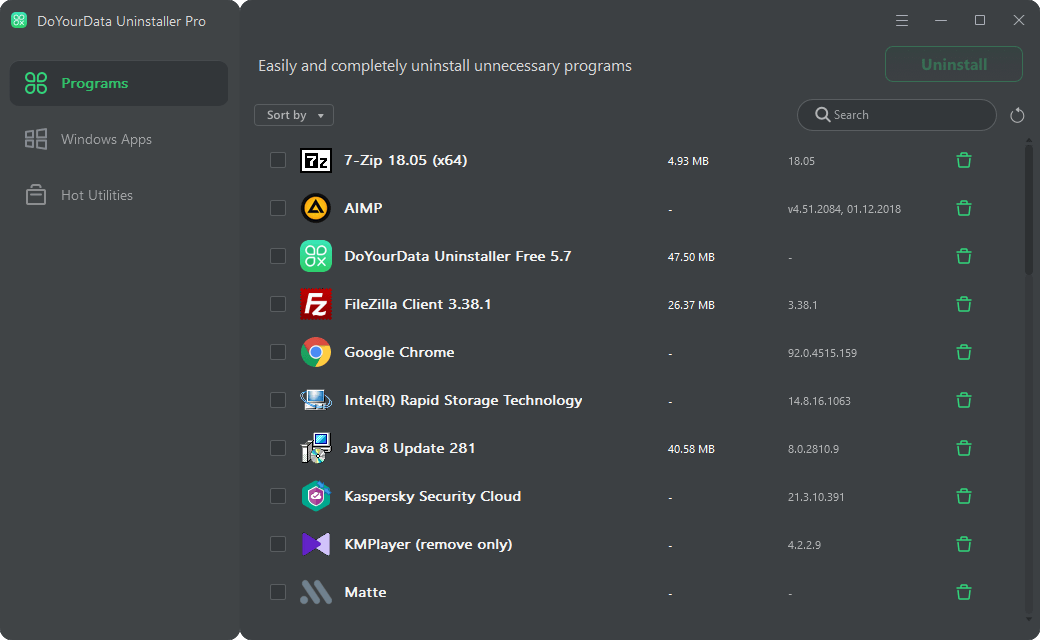Select the Google Chrome name text
Viewport: 1040px width, 640px height.
[x=399, y=352]
